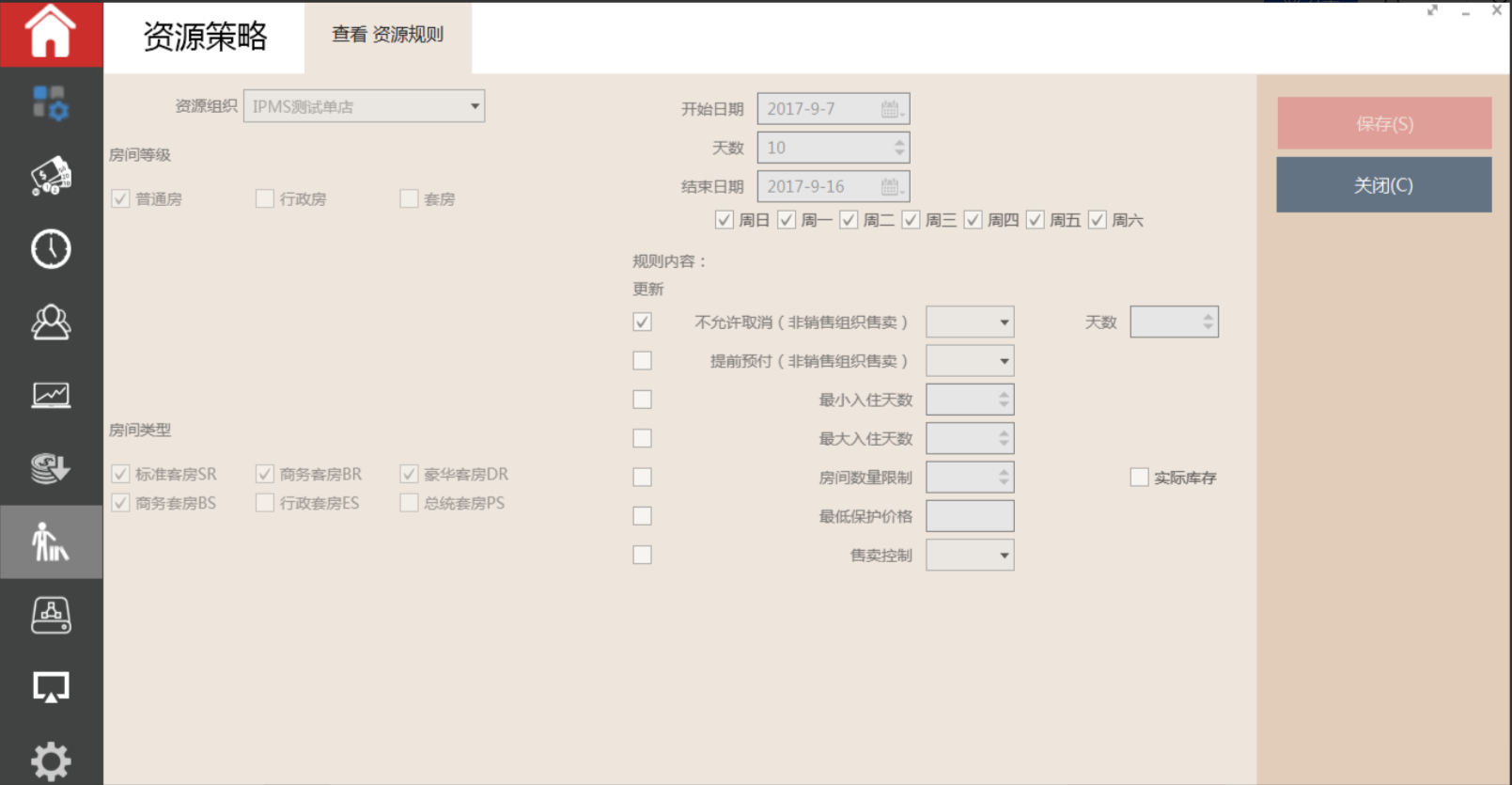The image size is (1512, 785).
Task: Open the settings gear icon
Action: pos(51,761)
